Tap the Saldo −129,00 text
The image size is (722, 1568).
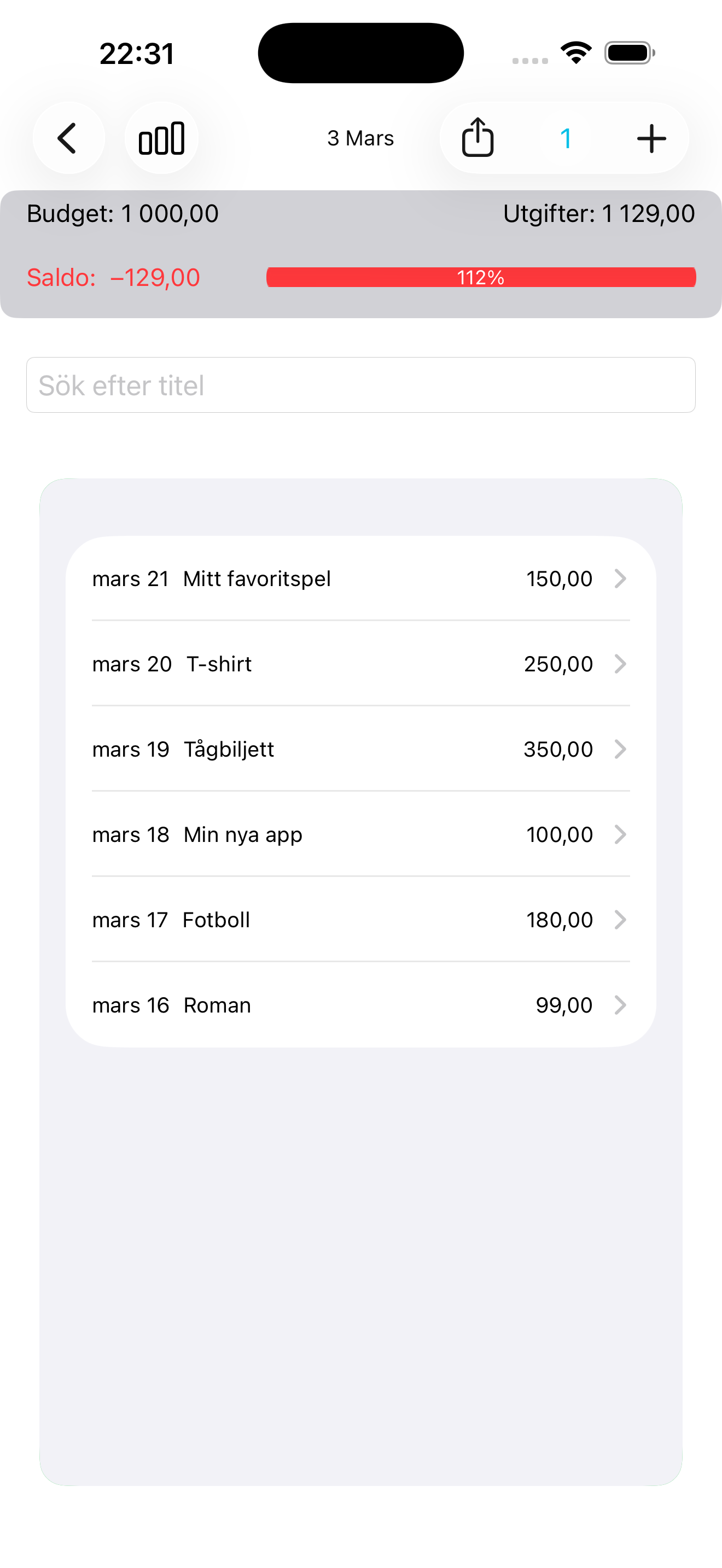click(113, 278)
